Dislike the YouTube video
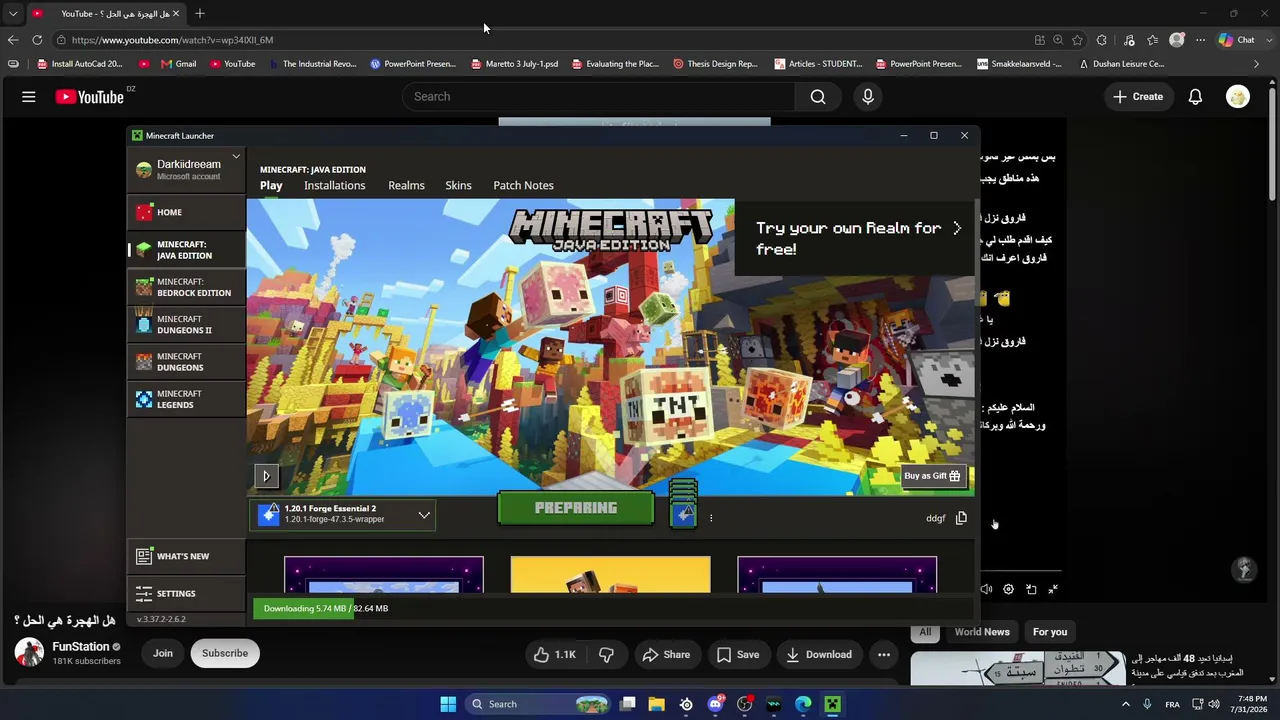 pyautogui.click(x=606, y=655)
